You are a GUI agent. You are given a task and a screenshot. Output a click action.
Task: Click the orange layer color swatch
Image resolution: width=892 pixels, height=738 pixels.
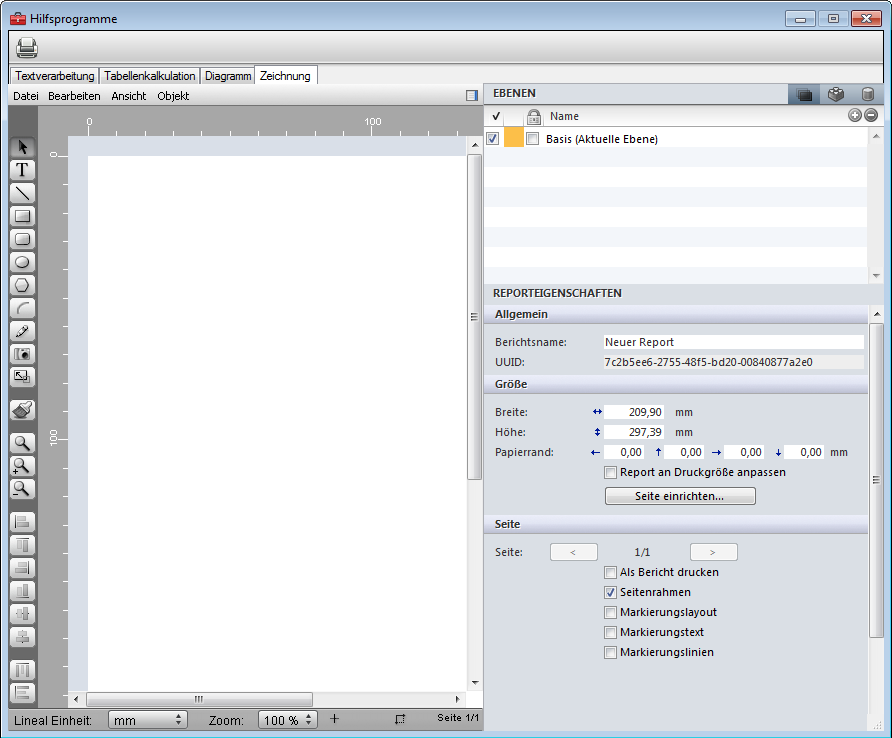click(513, 139)
